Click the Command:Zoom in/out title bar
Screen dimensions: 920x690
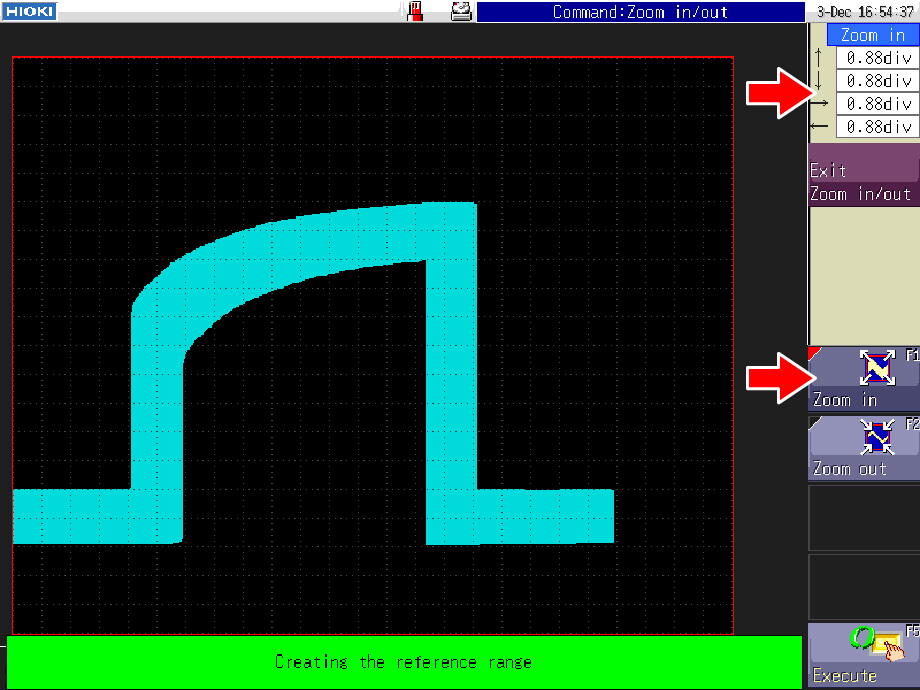click(640, 12)
